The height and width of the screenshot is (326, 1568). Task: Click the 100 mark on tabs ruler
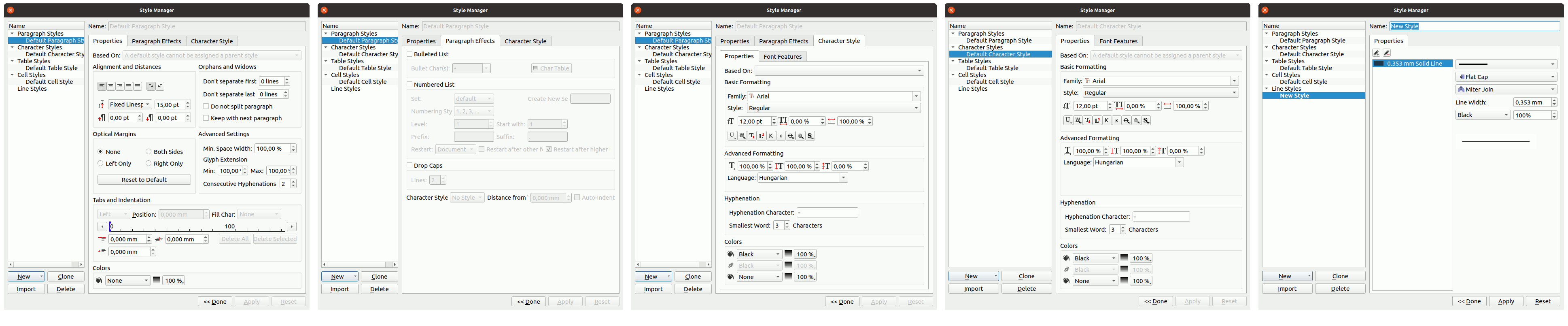(229, 227)
